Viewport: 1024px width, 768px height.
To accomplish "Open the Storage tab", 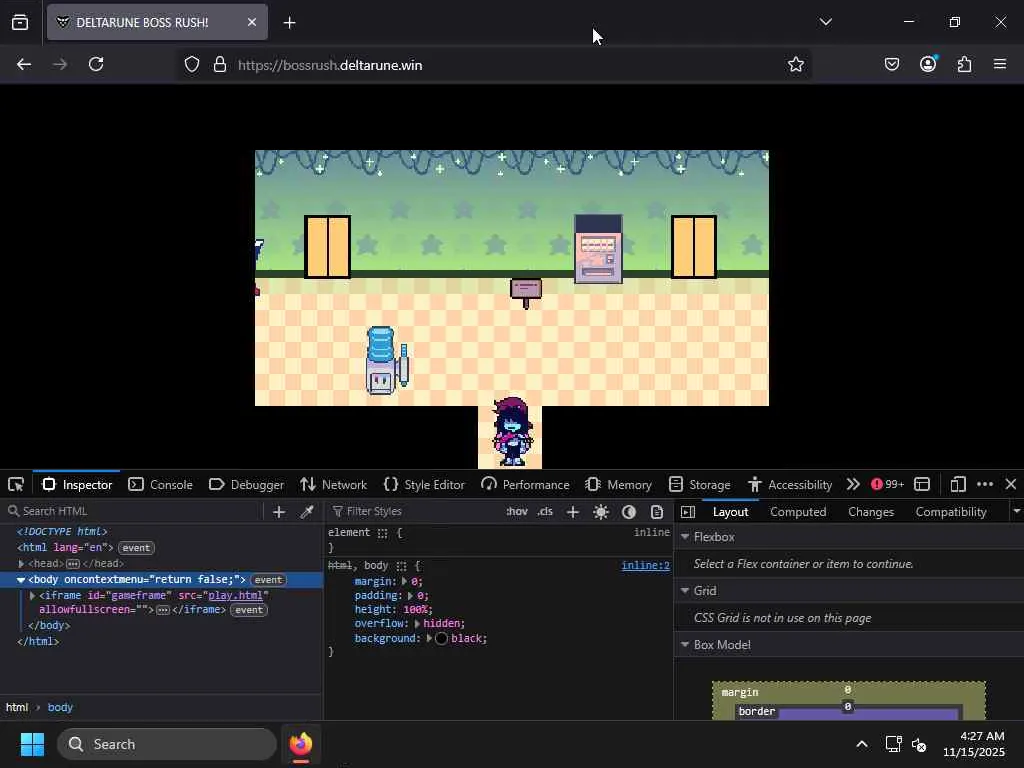I will (699, 485).
